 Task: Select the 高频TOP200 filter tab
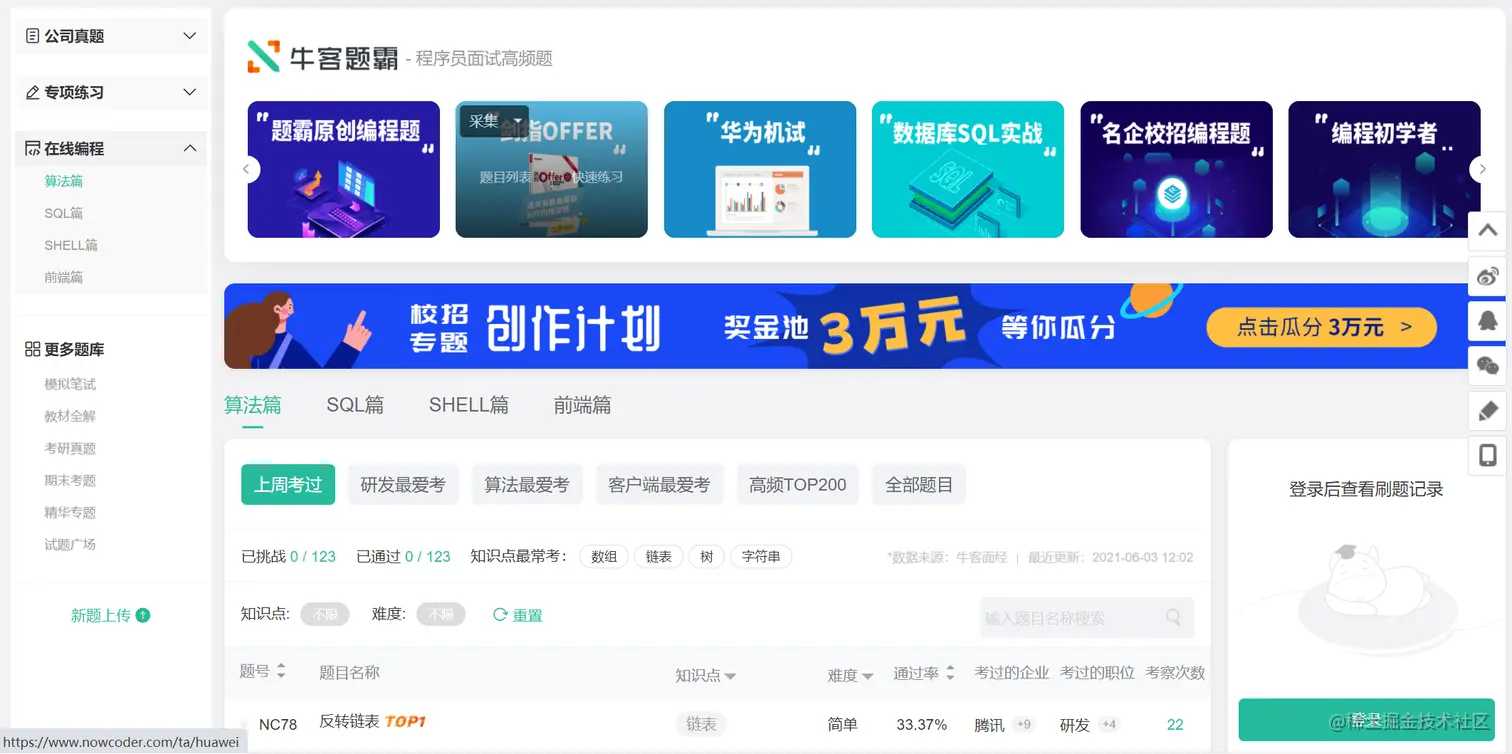[798, 485]
